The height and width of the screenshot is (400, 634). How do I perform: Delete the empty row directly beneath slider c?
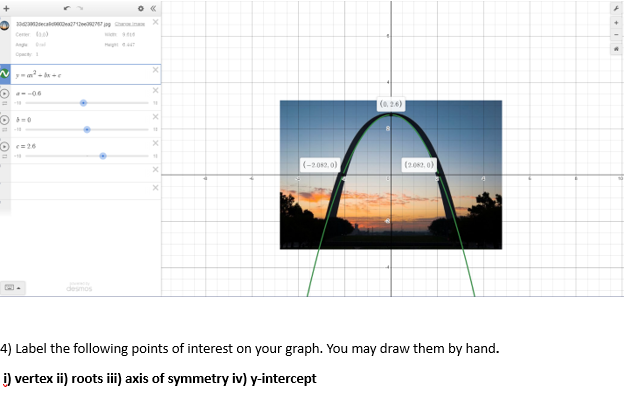click(x=155, y=169)
